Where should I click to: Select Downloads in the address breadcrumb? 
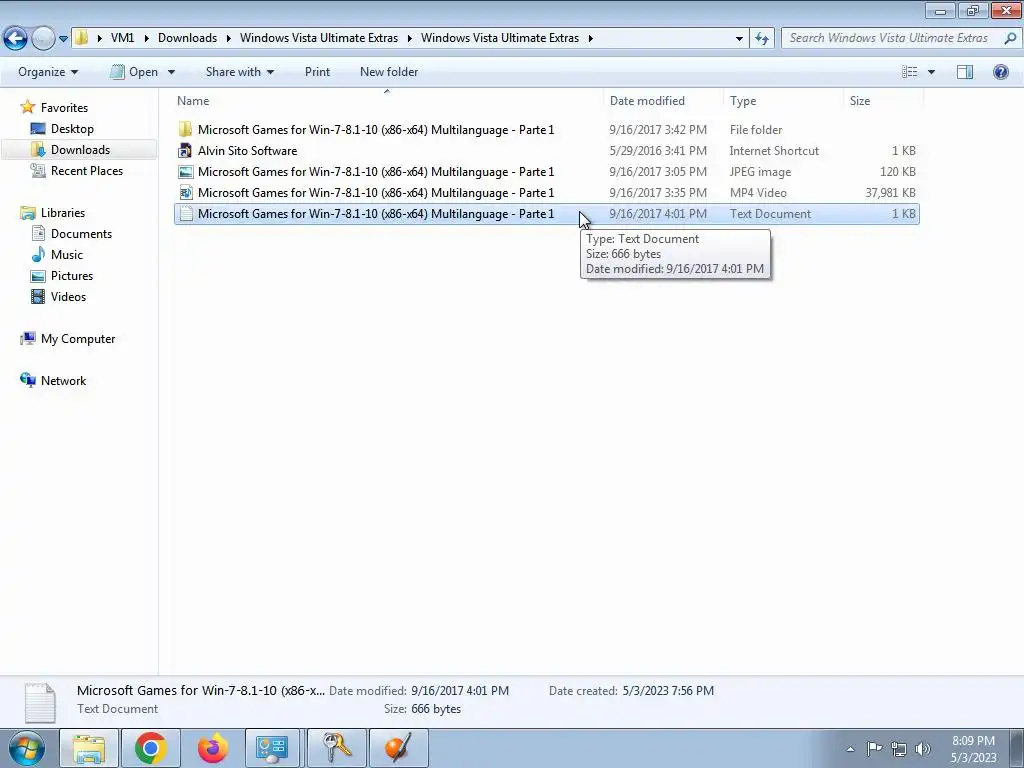pyautogui.click(x=187, y=38)
